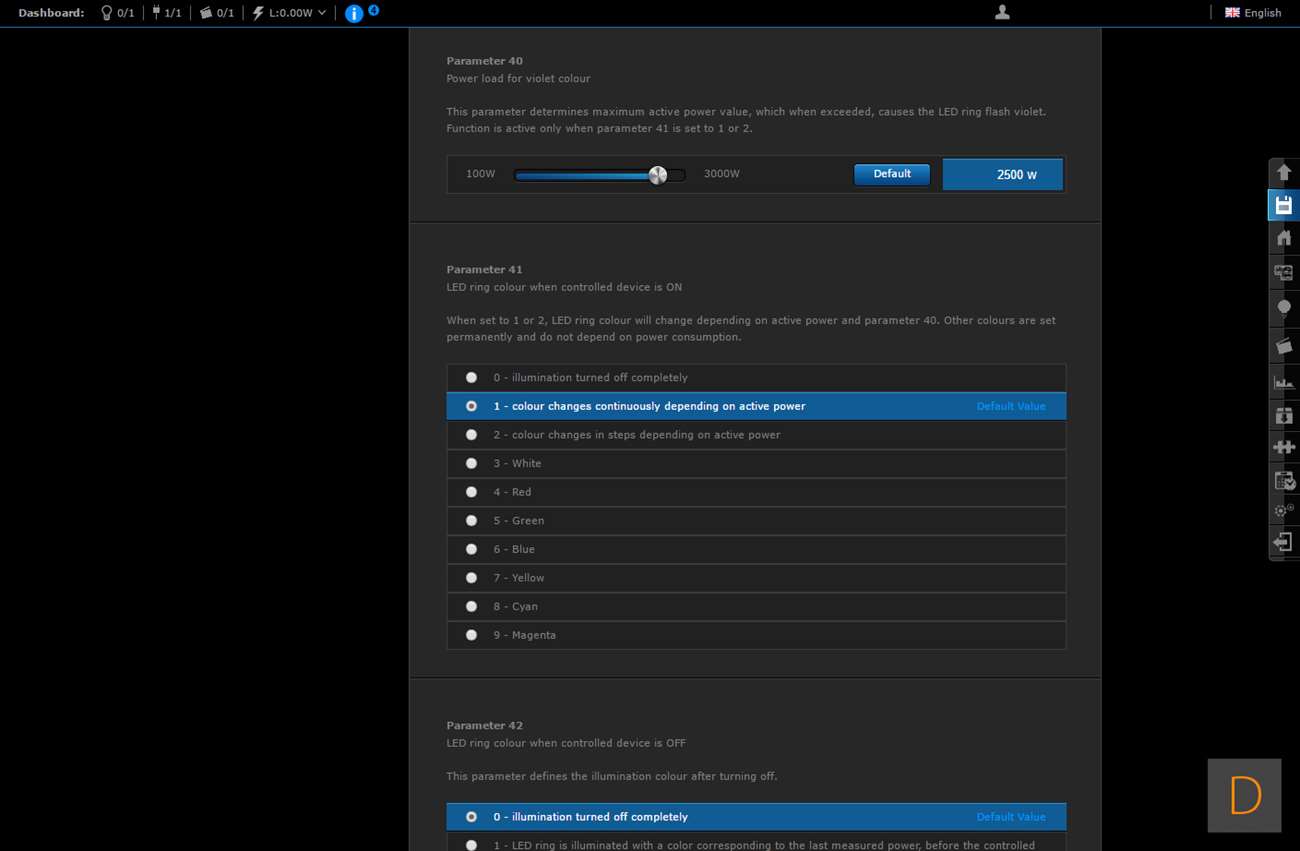Choose the 9 - Magenta radio option
The image size is (1300, 851).
471,635
